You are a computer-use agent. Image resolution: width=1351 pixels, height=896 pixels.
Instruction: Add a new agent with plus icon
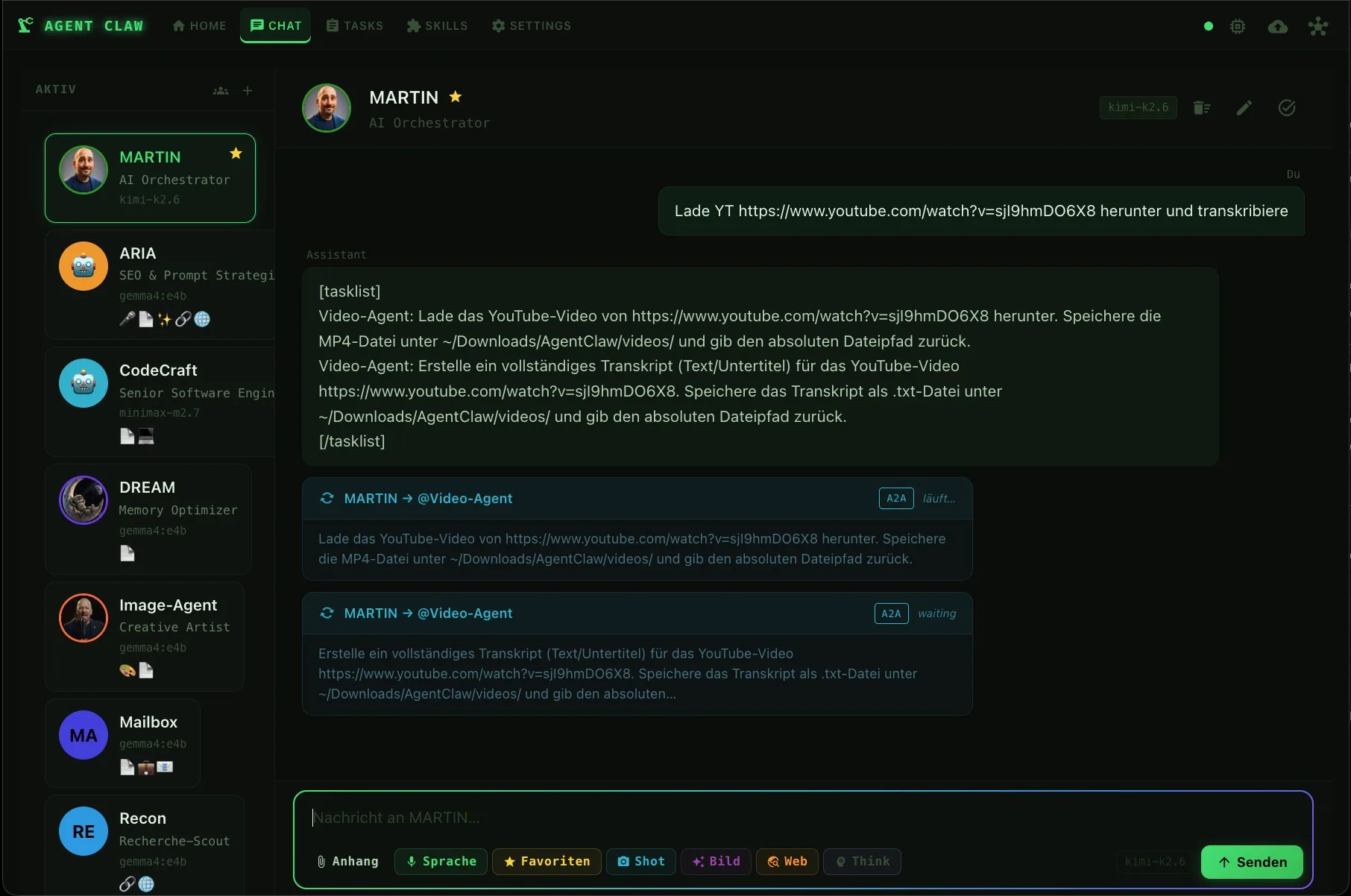coord(248,90)
